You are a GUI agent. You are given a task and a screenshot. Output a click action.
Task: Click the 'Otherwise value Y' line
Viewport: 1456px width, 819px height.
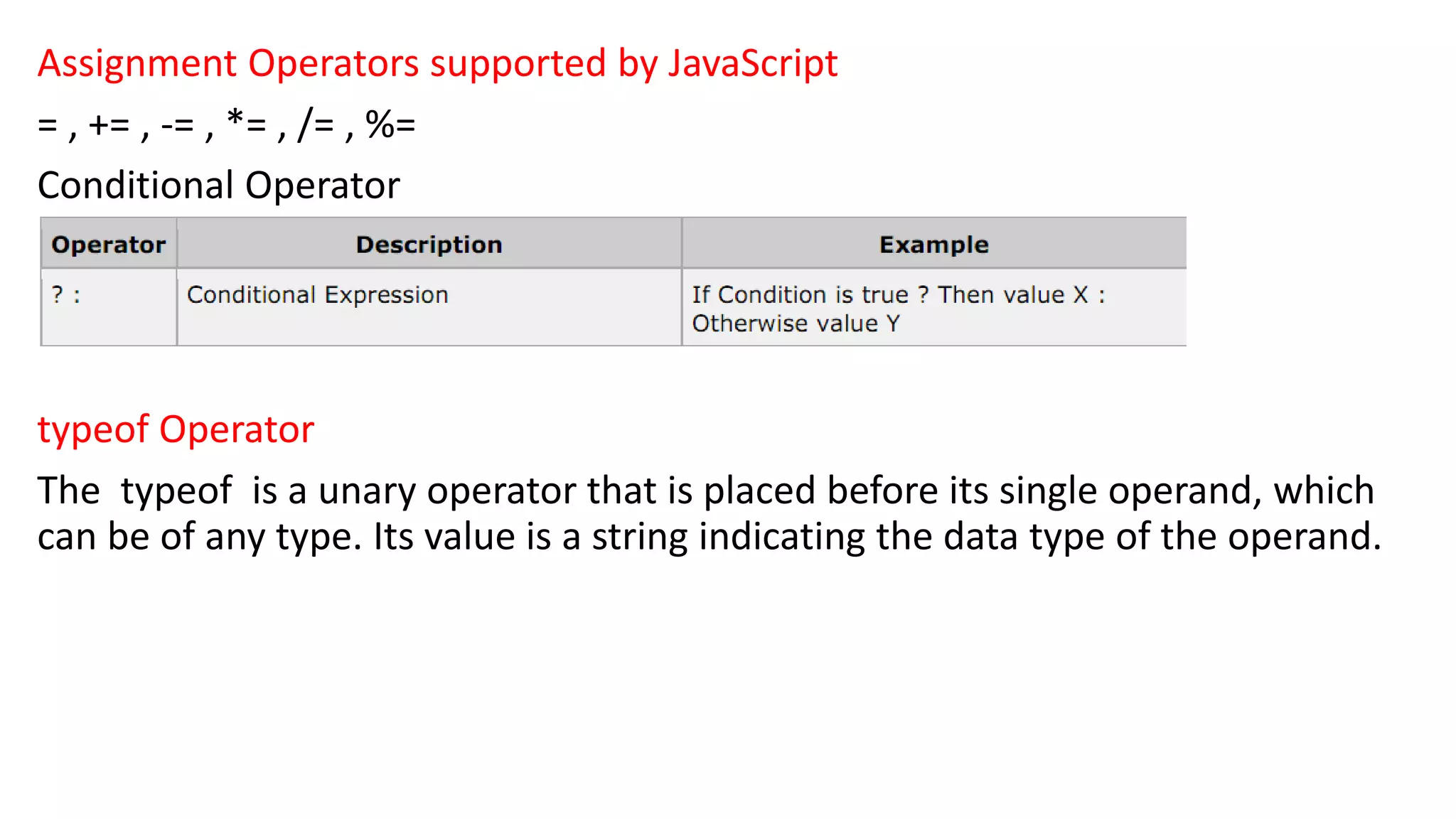pos(796,323)
